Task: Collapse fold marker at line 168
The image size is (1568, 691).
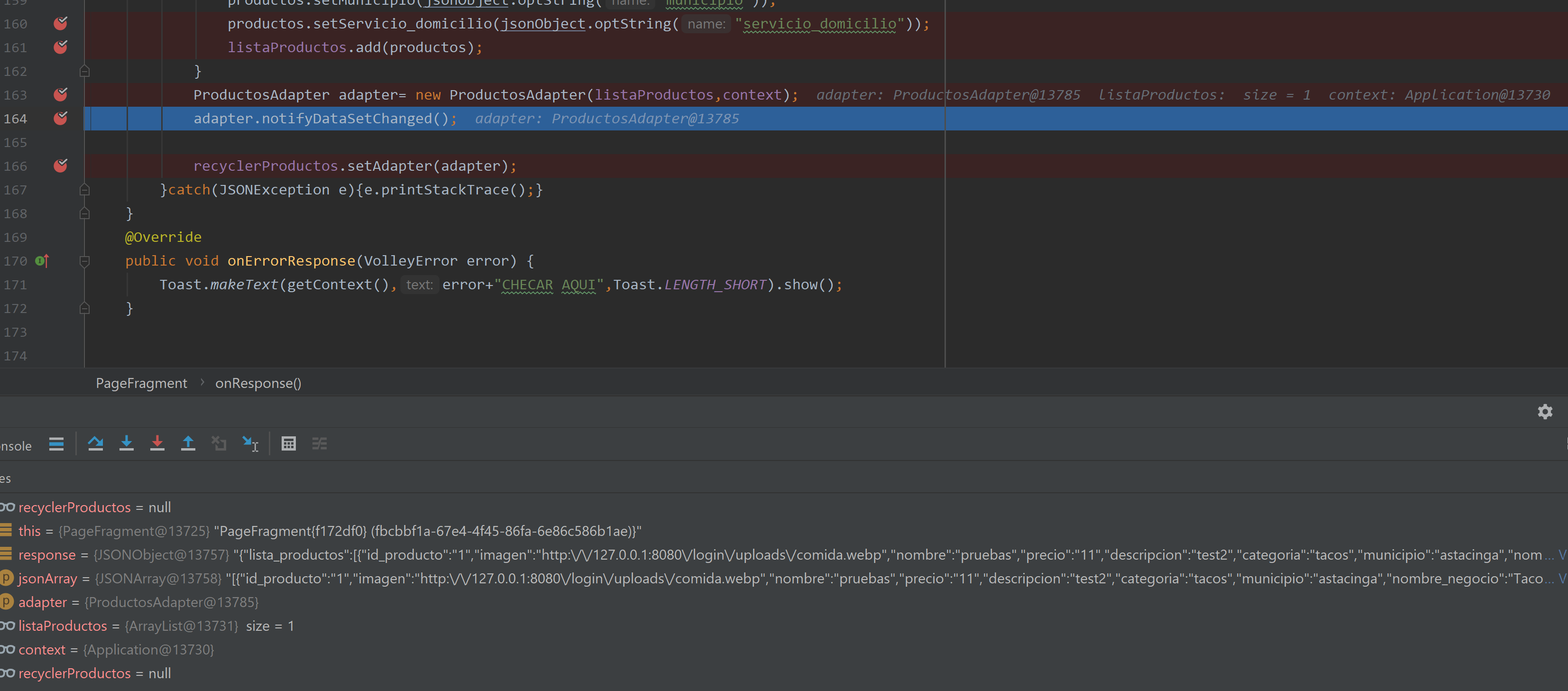Action: pyautogui.click(x=84, y=214)
